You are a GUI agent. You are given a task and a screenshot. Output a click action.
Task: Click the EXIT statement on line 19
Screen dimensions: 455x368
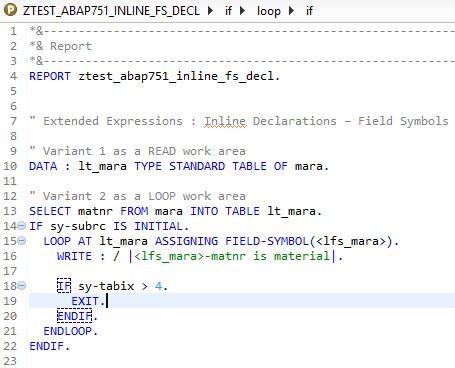[x=88, y=301]
